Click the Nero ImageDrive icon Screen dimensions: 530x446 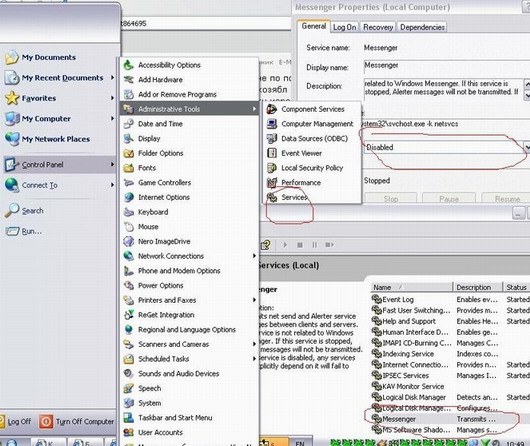(128, 241)
